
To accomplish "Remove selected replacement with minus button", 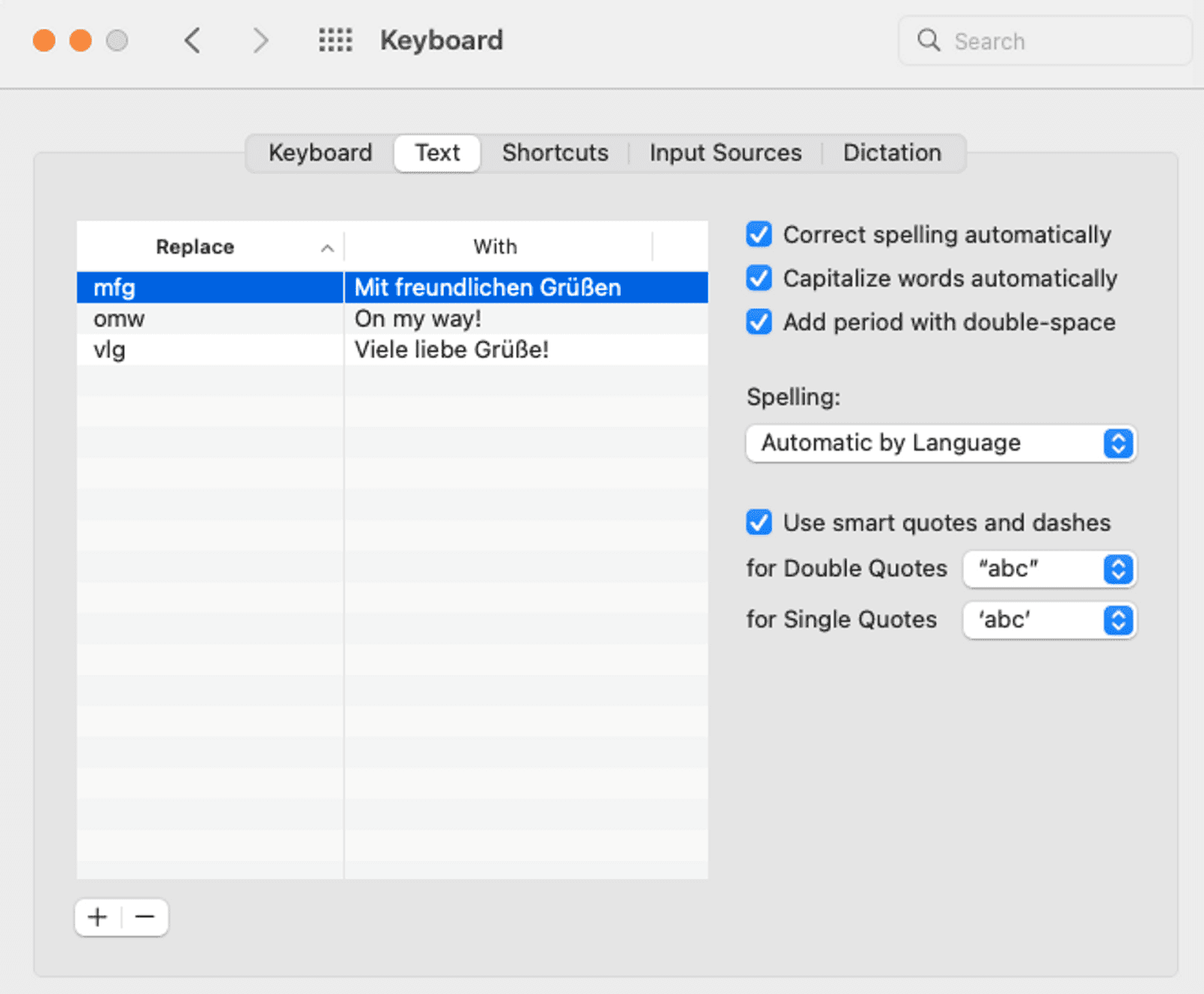I will tap(144, 917).
